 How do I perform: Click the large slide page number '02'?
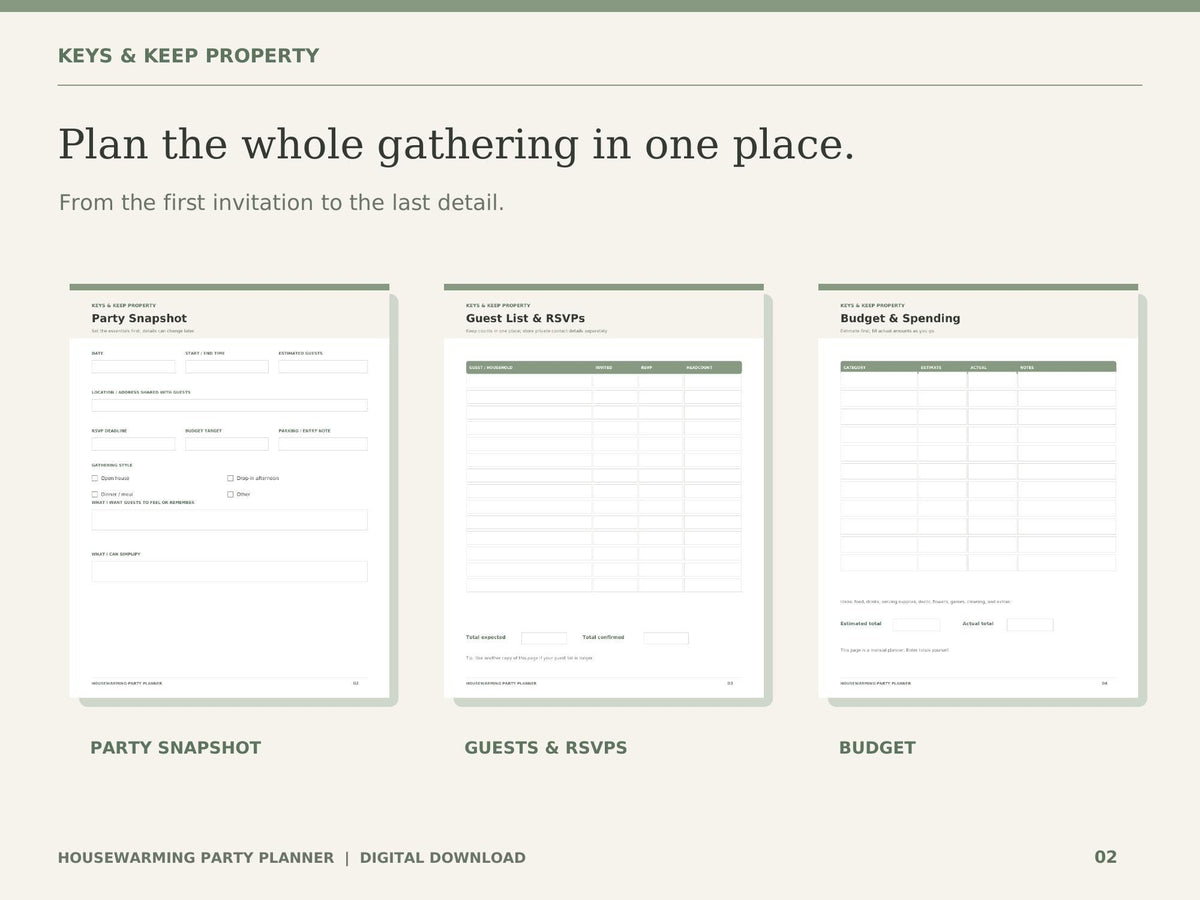coord(1105,857)
